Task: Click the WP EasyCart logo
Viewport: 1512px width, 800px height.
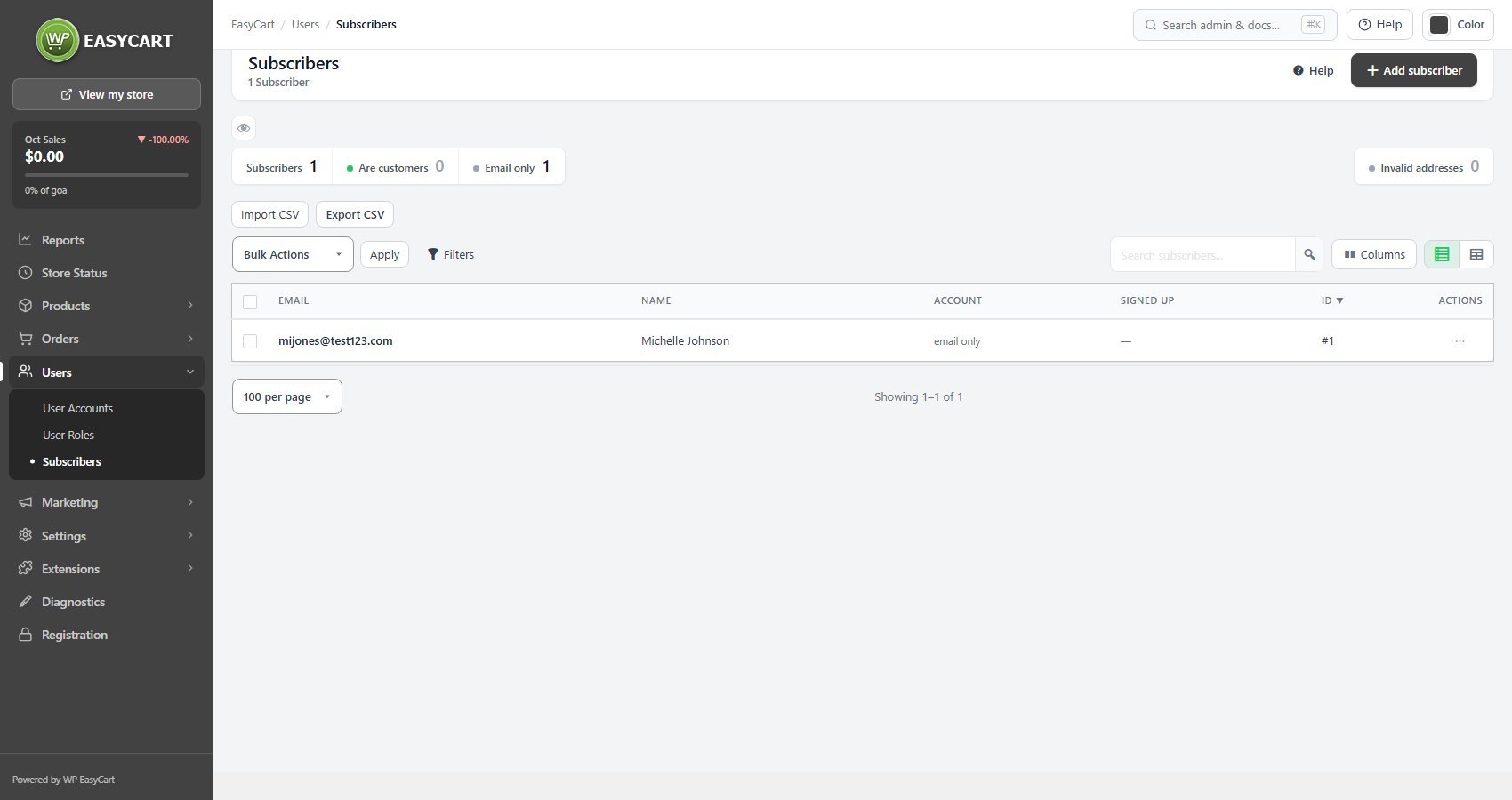Action: tap(104, 40)
